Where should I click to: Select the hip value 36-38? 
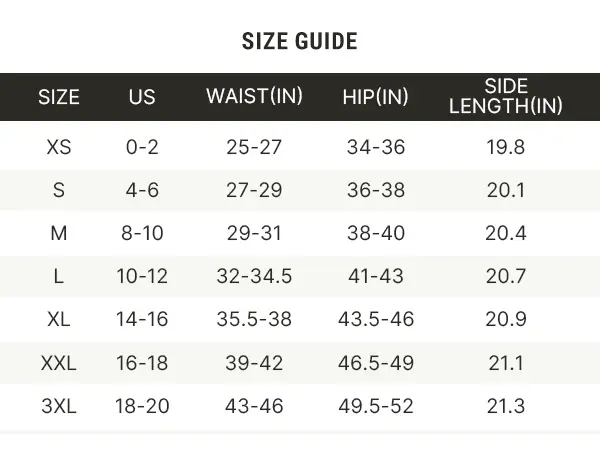[x=375, y=191]
